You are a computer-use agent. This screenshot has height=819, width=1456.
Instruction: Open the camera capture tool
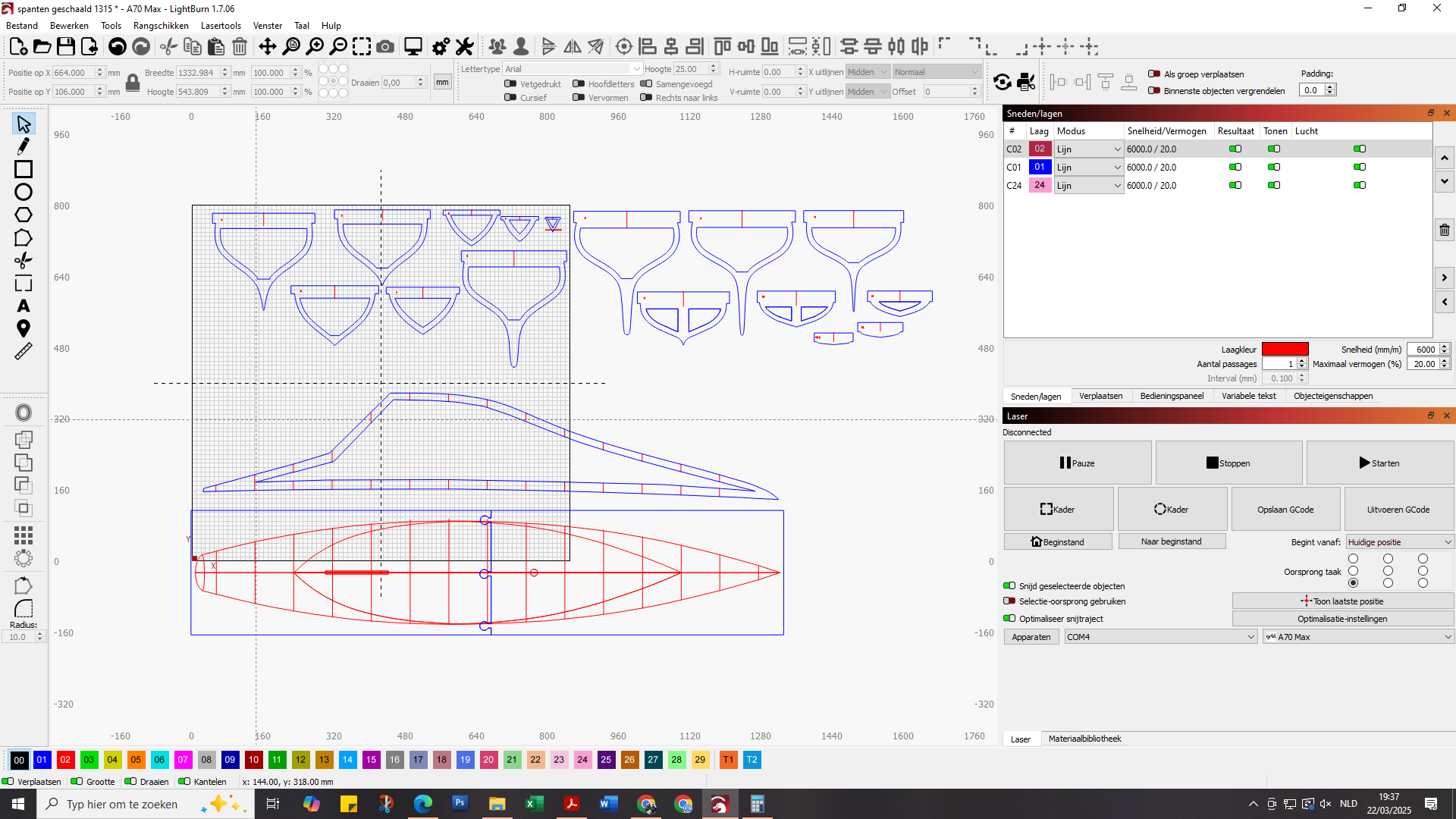pos(385,46)
